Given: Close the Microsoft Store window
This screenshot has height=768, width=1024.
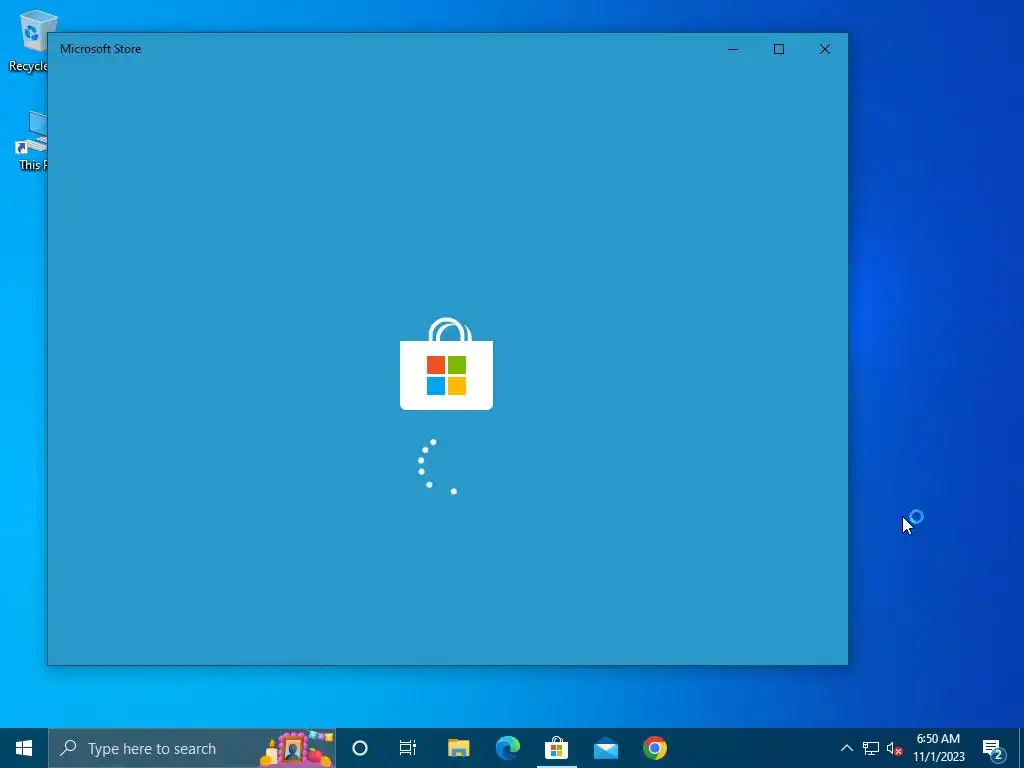Looking at the screenshot, I should pos(825,49).
